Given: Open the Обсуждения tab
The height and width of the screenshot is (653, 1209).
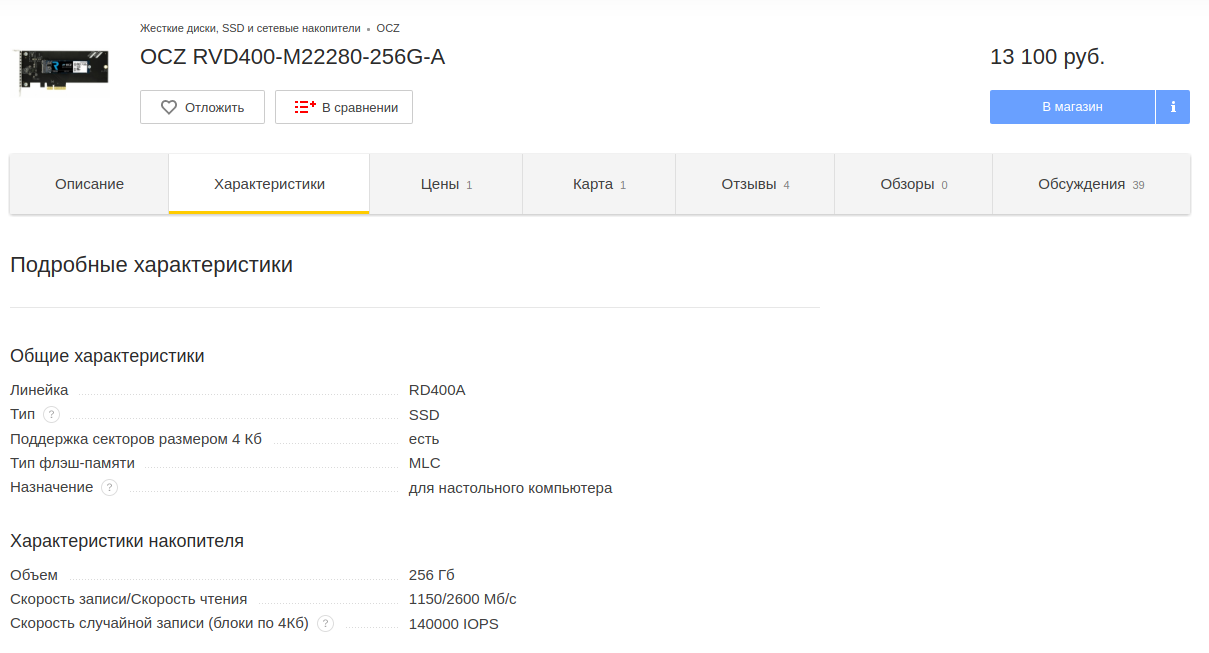Looking at the screenshot, I should coord(1091,184).
